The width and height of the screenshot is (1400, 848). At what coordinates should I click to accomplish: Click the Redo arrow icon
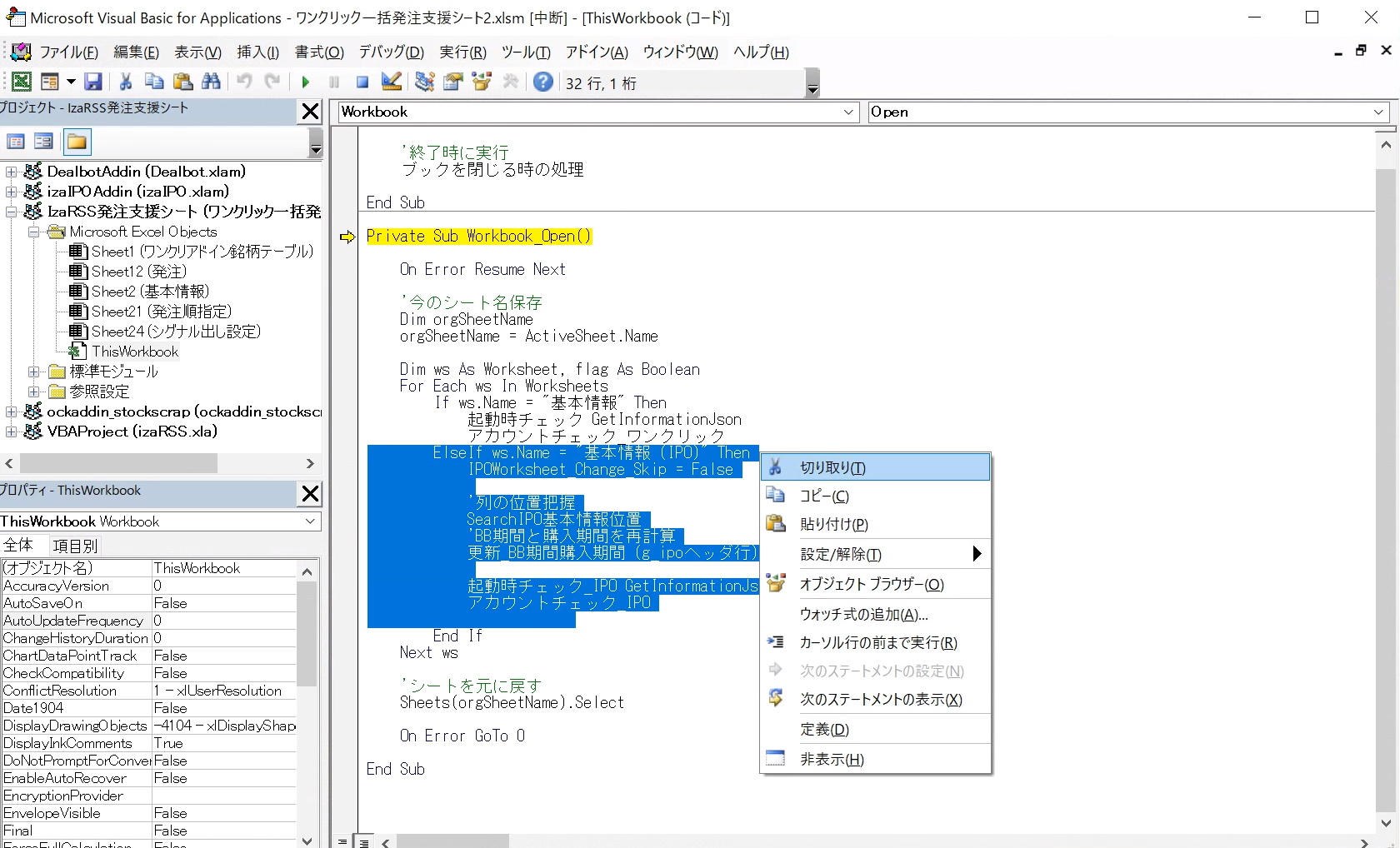coord(272,82)
